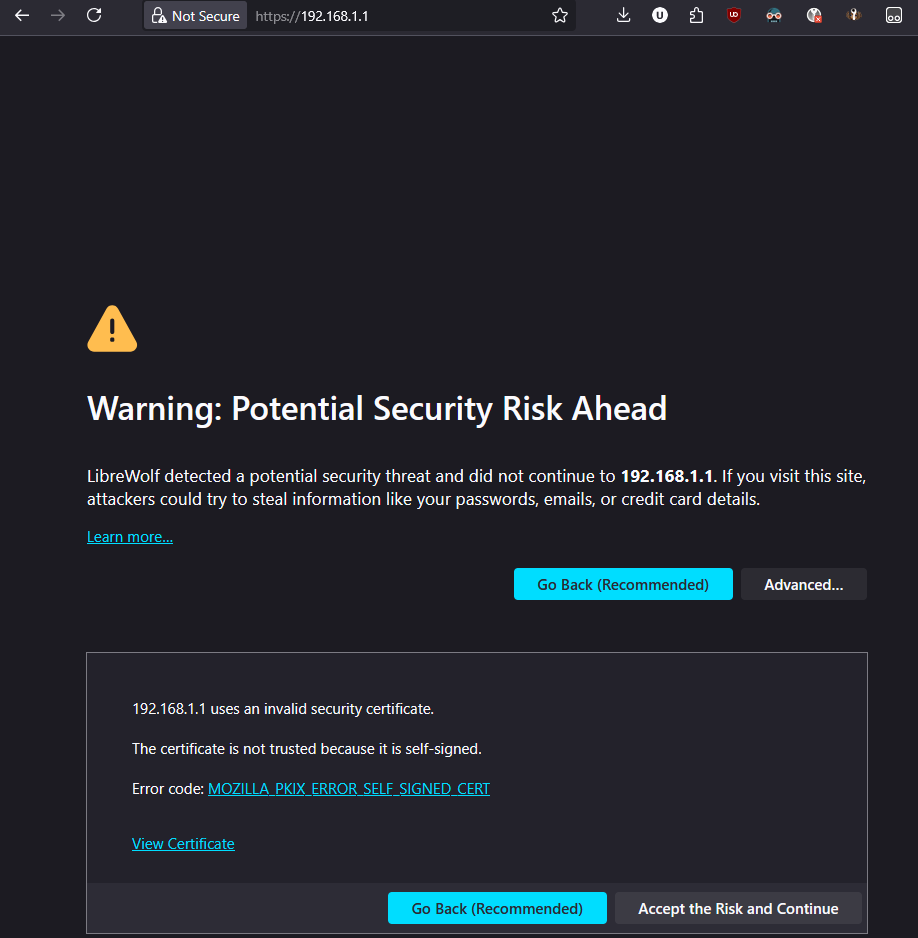Click the globe with red X extension icon
The image size is (918, 938).
pos(815,15)
